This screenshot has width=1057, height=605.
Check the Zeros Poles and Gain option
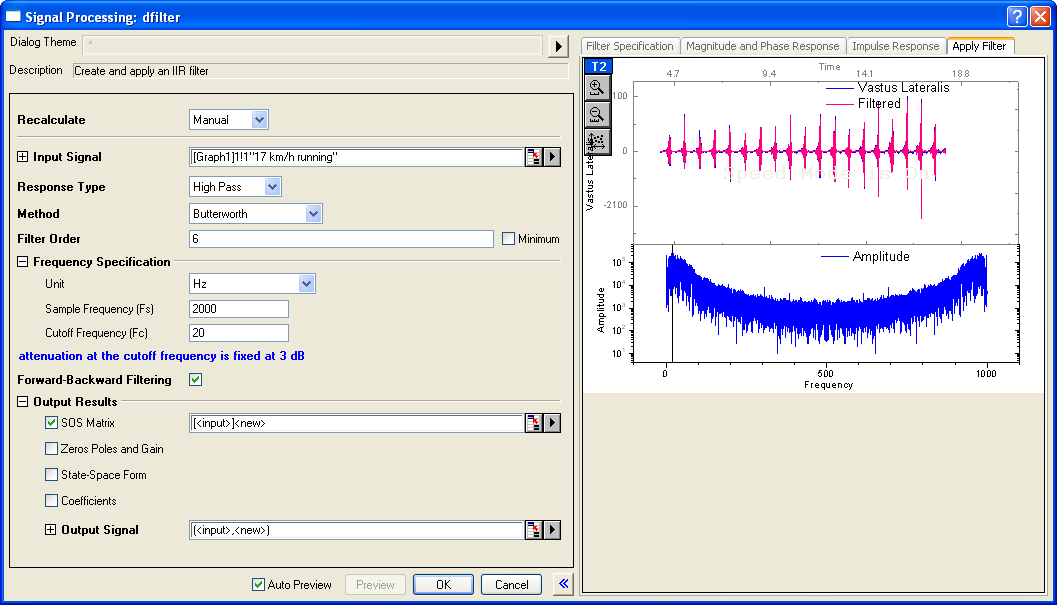pyautogui.click(x=51, y=448)
